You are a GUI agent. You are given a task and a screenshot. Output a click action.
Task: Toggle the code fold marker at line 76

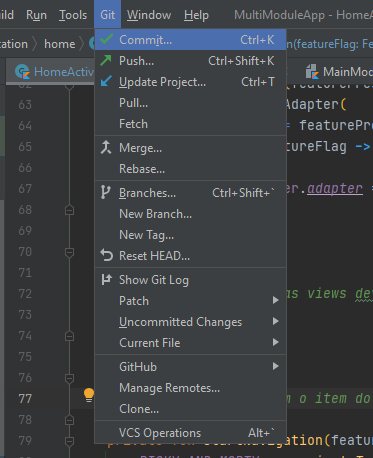pos(69,378)
